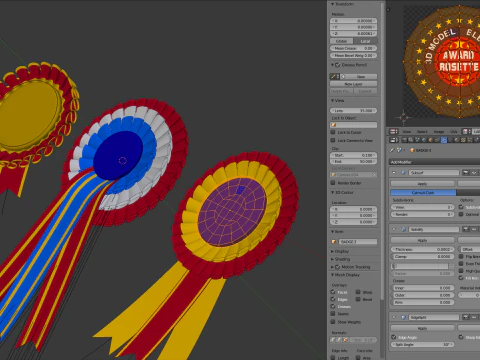480x360 pixels.
Task: Toggle Subsurf modifier viewport visibility icon
Action: point(474,173)
